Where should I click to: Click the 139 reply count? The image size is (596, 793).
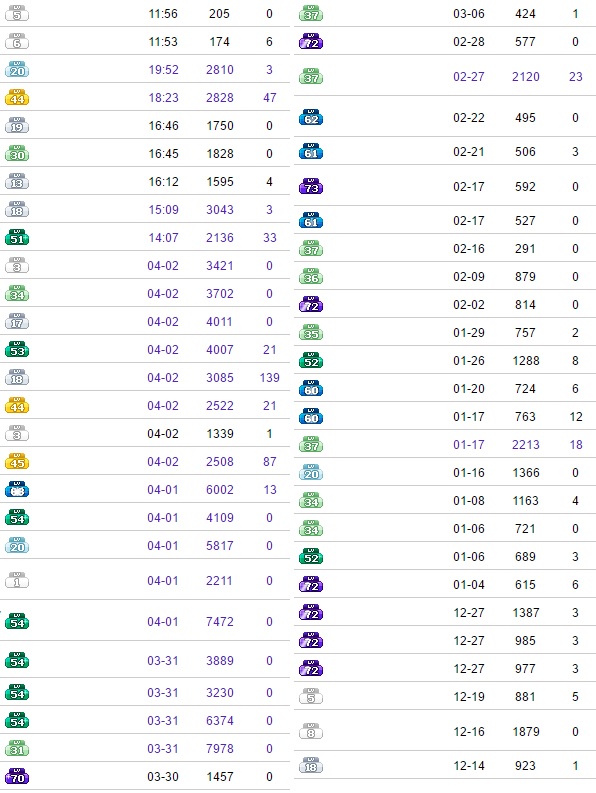[x=269, y=378]
